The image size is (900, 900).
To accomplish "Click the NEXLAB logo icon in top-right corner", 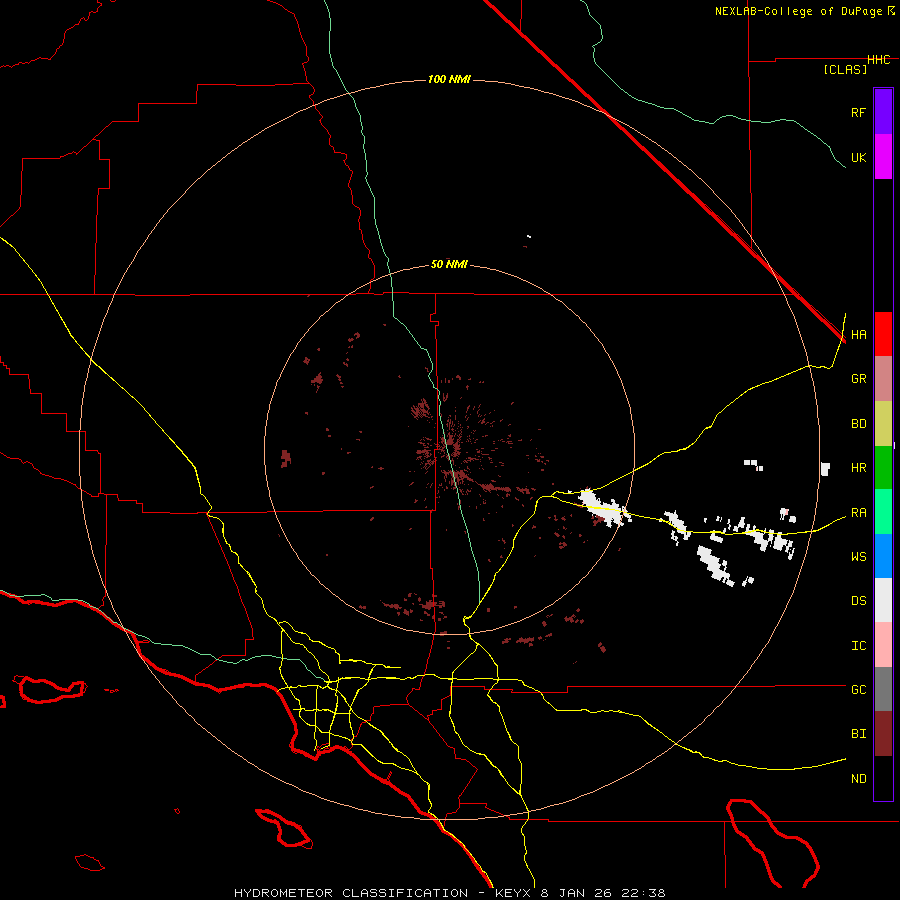I will (x=891, y=11).
